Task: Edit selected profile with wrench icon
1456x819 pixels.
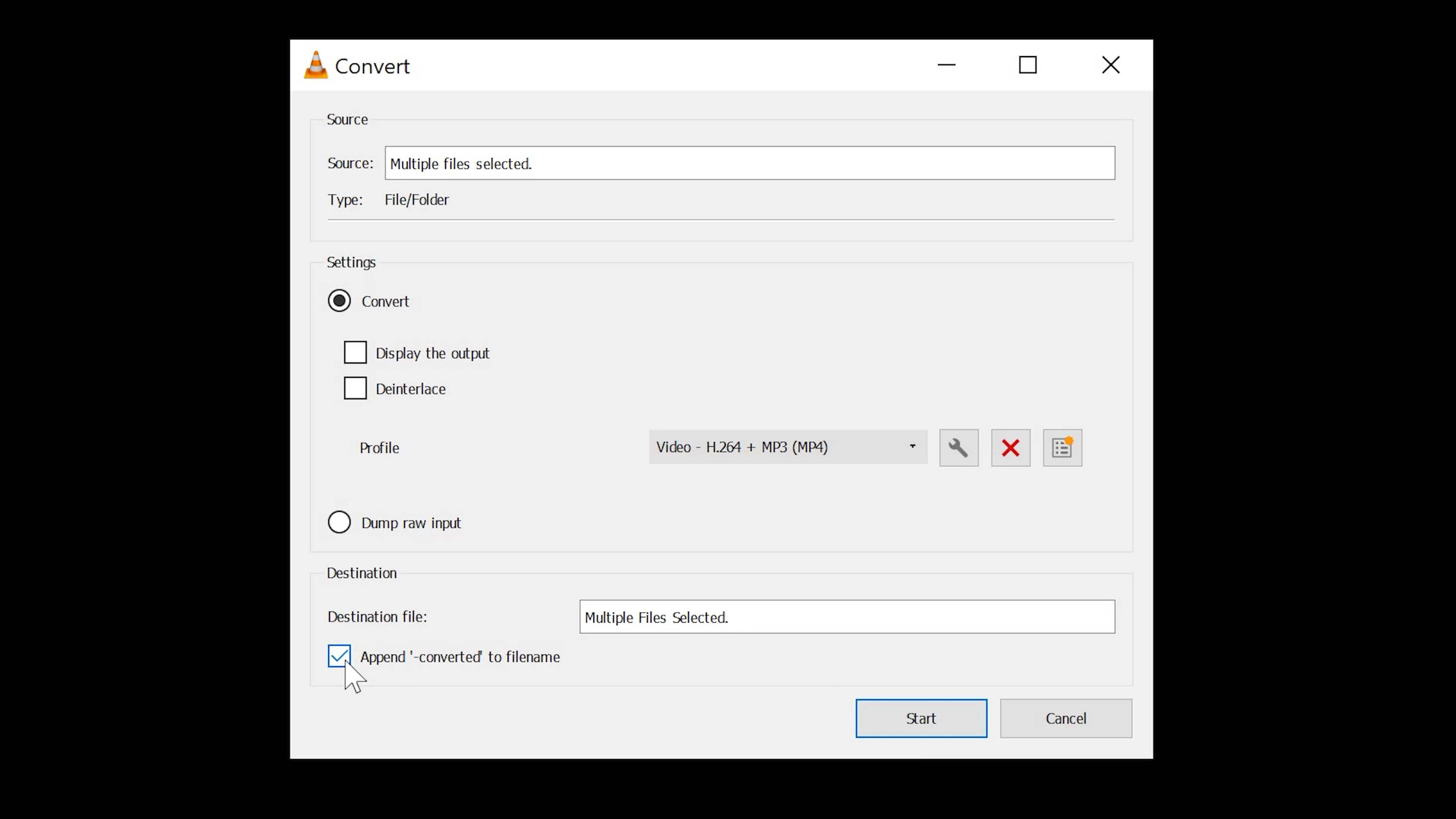Action: click(x=959, y=448)
